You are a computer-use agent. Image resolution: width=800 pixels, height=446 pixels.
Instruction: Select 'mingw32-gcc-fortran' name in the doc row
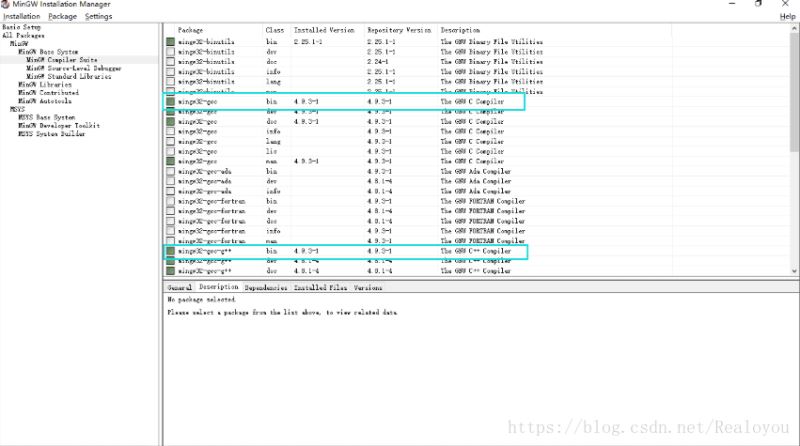212,221
